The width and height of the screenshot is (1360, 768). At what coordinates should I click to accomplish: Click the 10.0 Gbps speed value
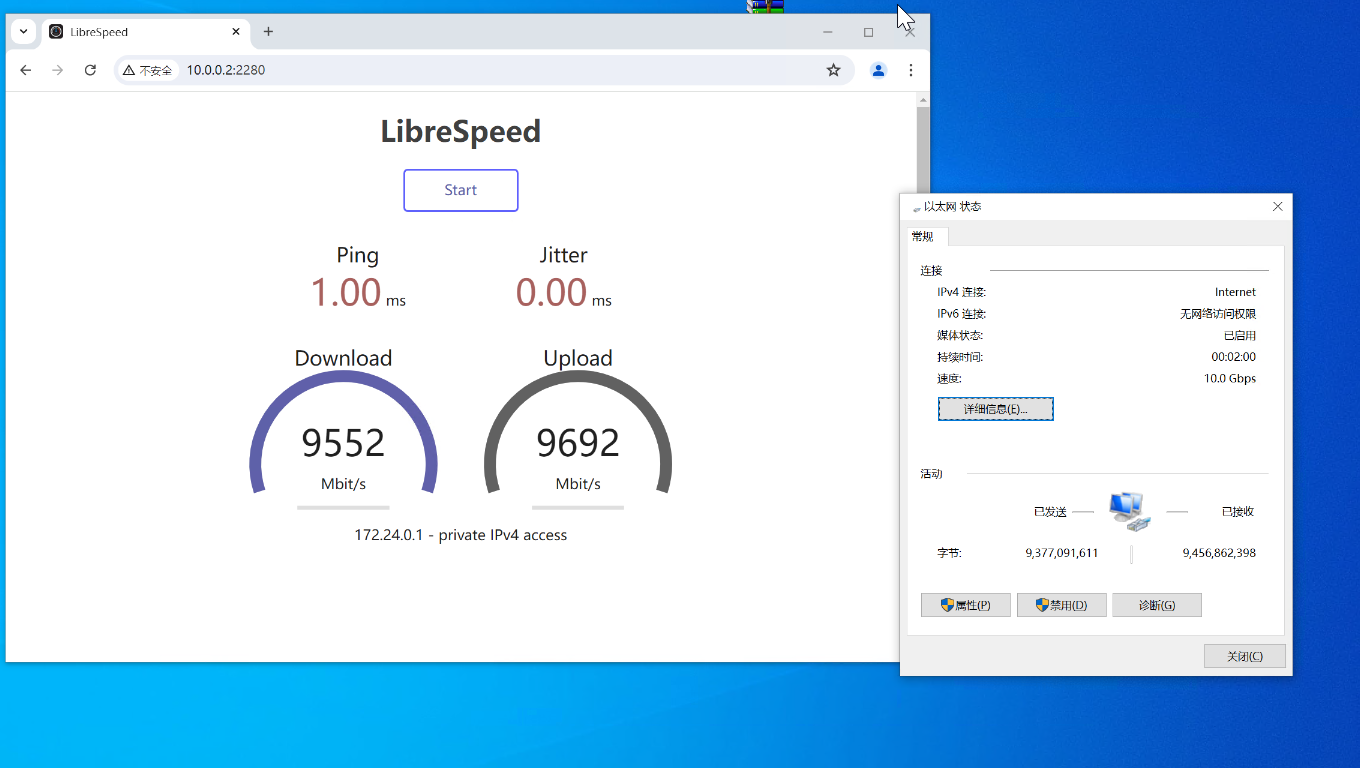tap(1230, 379)
